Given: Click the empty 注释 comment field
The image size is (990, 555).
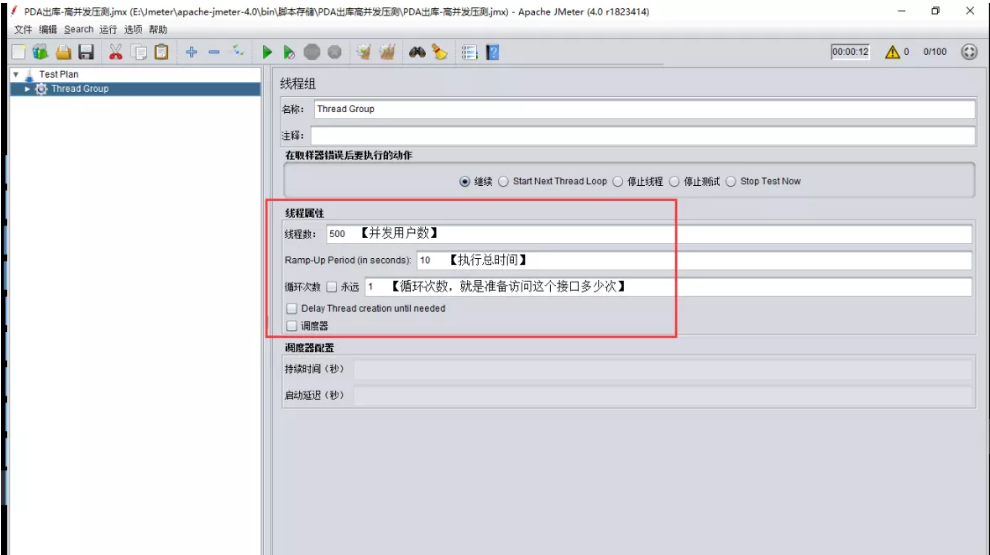Looking at the screenshot, I should click(642, 136).
